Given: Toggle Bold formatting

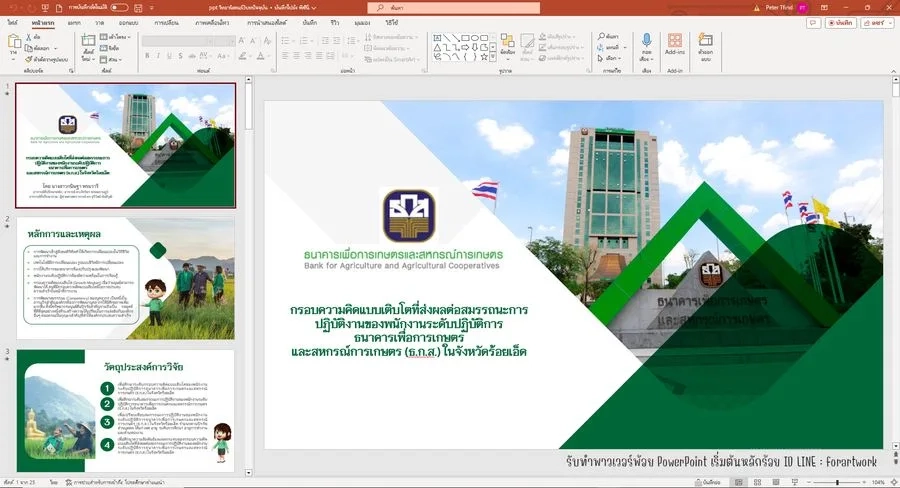Looking at the screenshot, I should [147, 56].
